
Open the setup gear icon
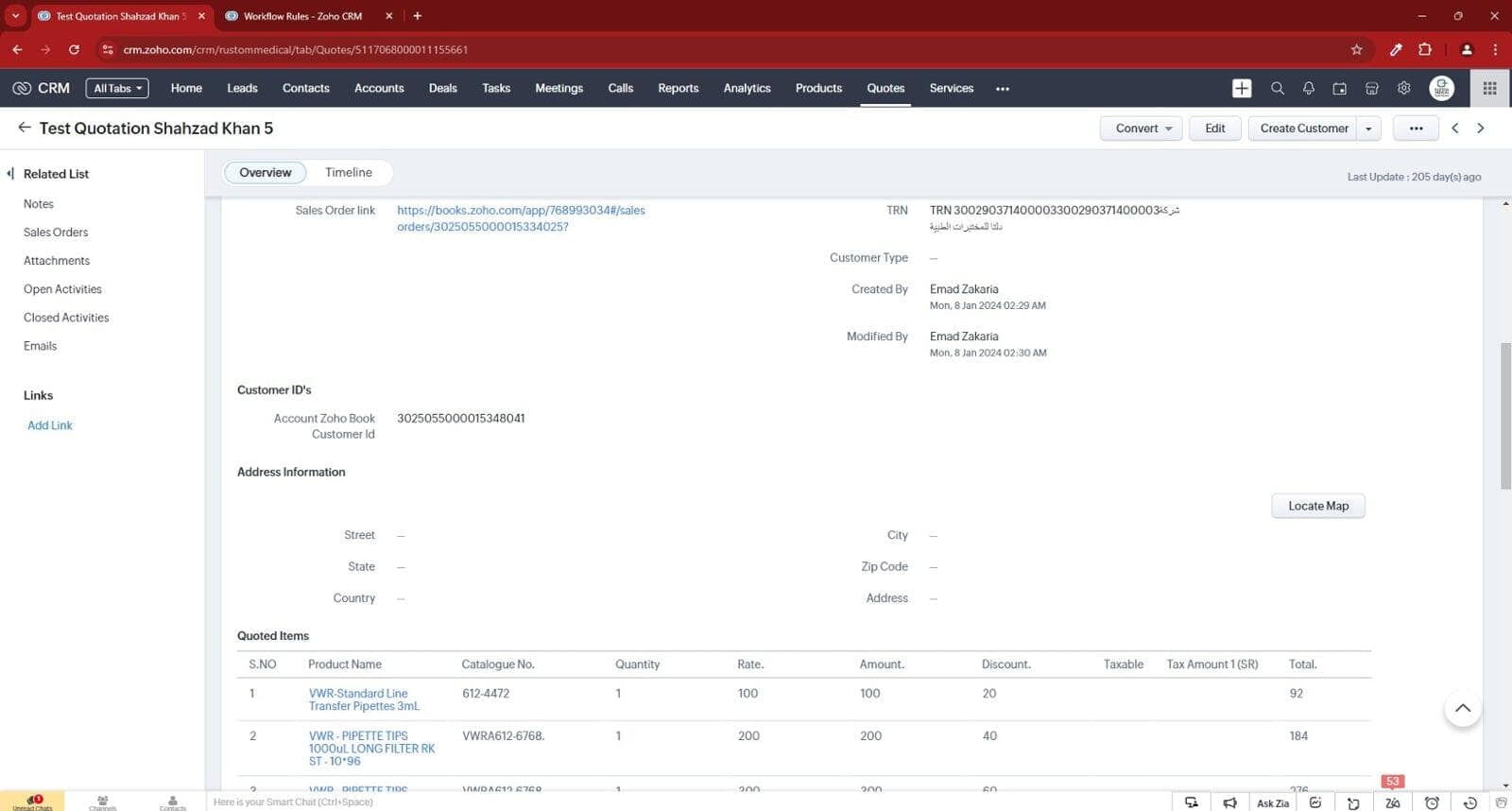tap(1404, 88)
